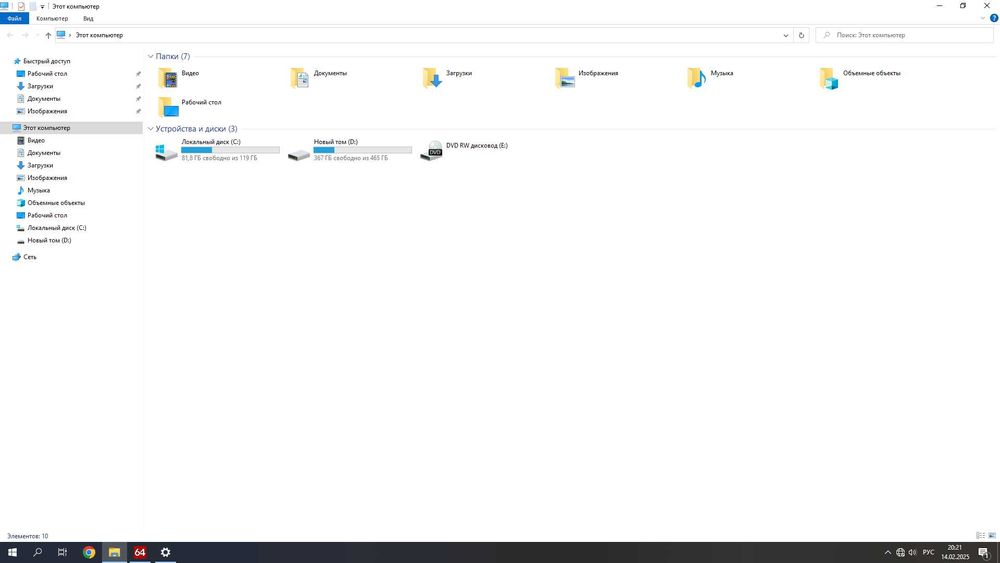
Task: Click the File Explorer taskbar button
Action: (x=114, y=552)
